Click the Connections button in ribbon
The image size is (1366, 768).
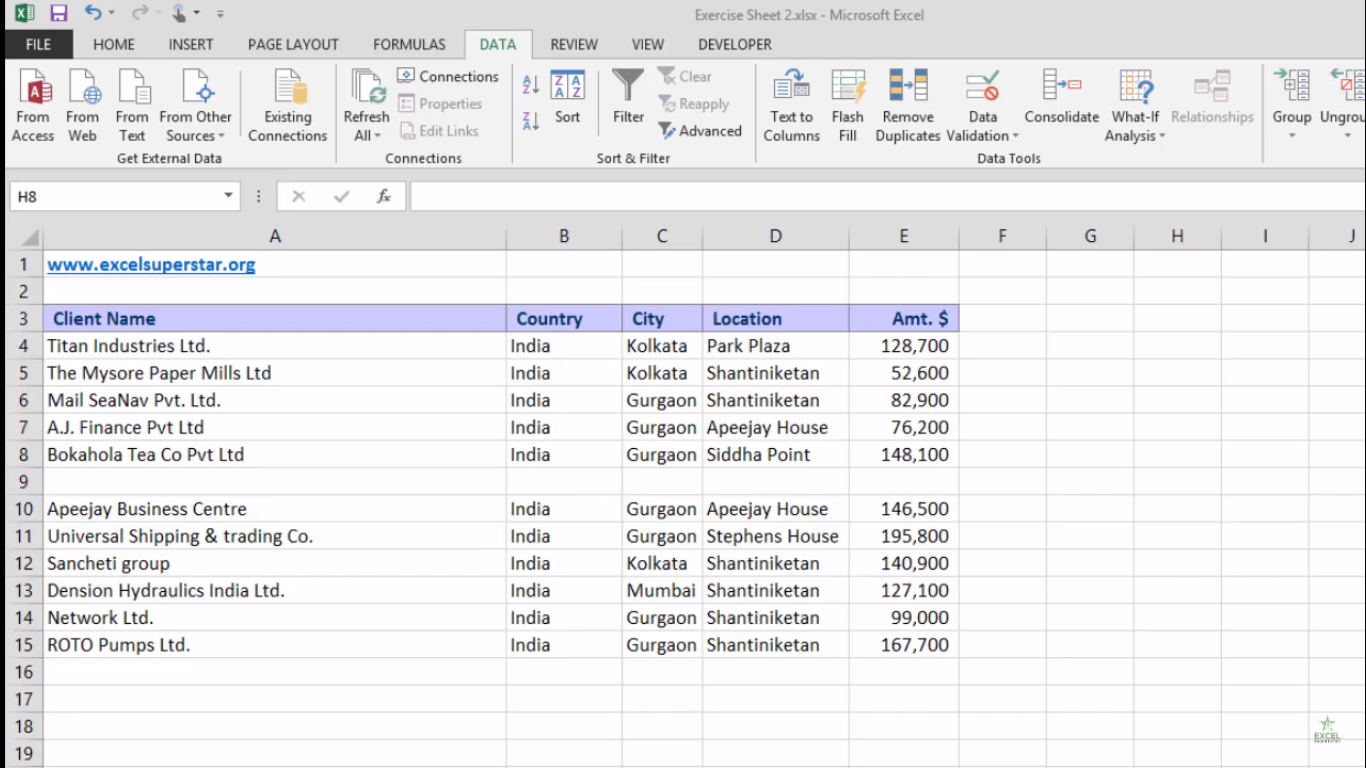pyautogui.click(x=448, y=76)
